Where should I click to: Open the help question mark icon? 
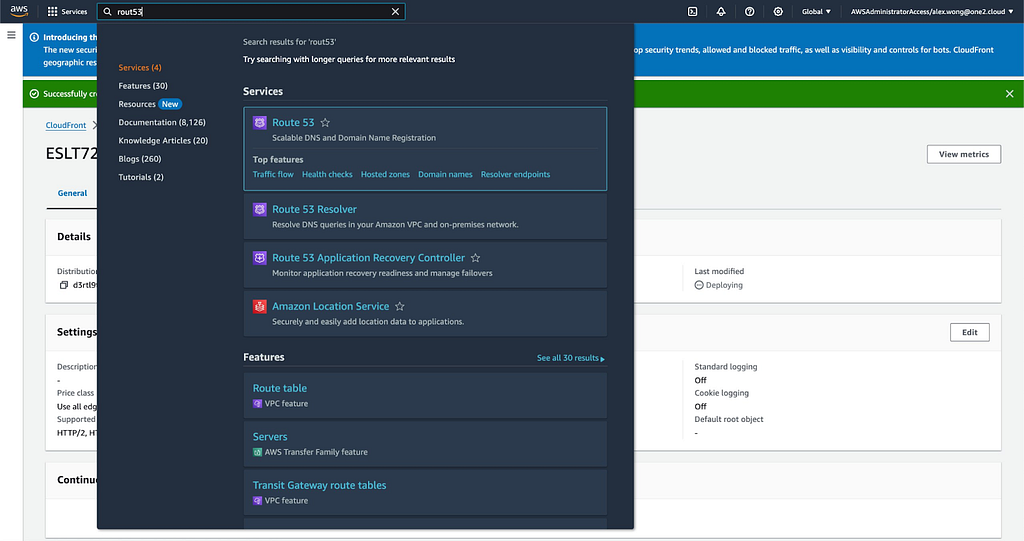750,11
